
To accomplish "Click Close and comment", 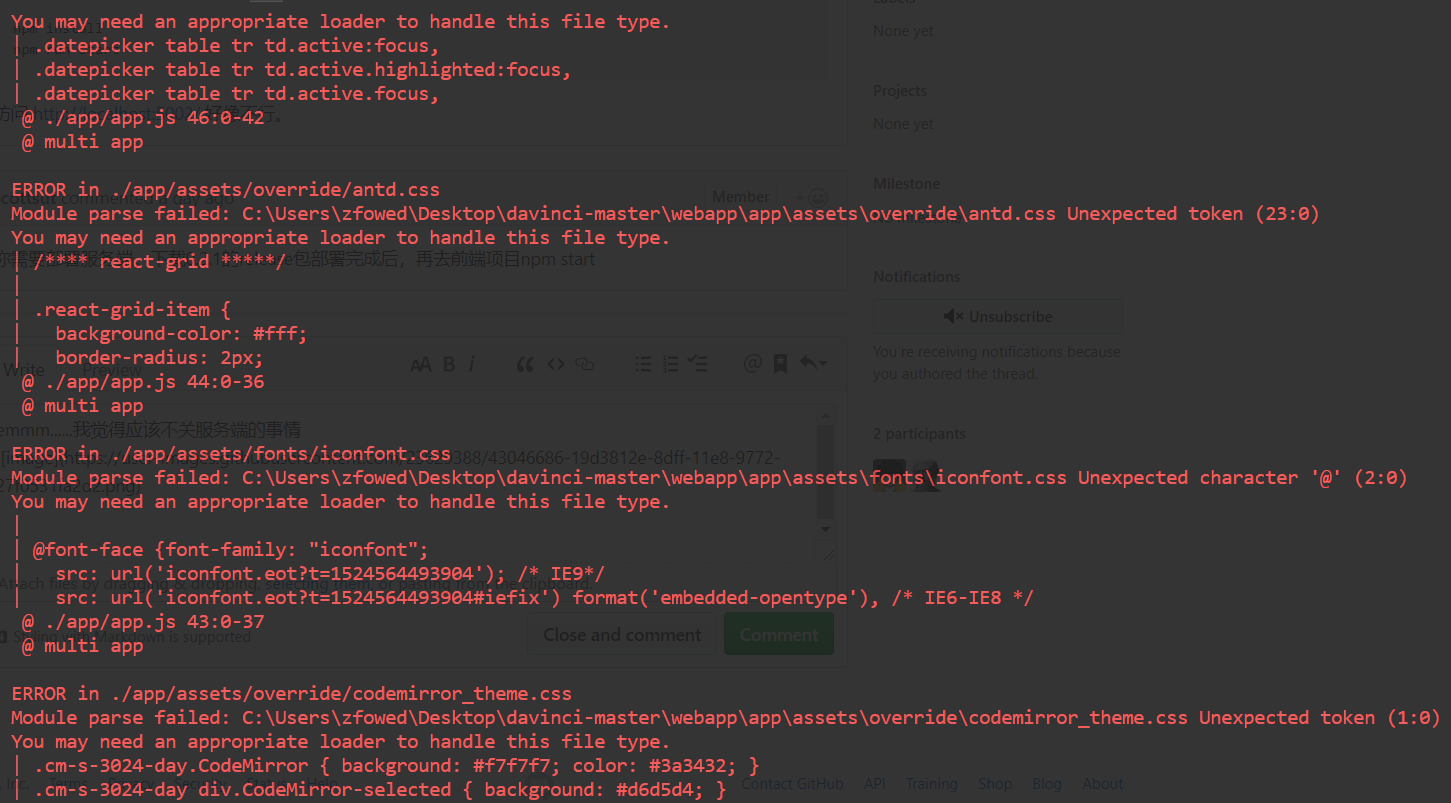I will [621, 634].
